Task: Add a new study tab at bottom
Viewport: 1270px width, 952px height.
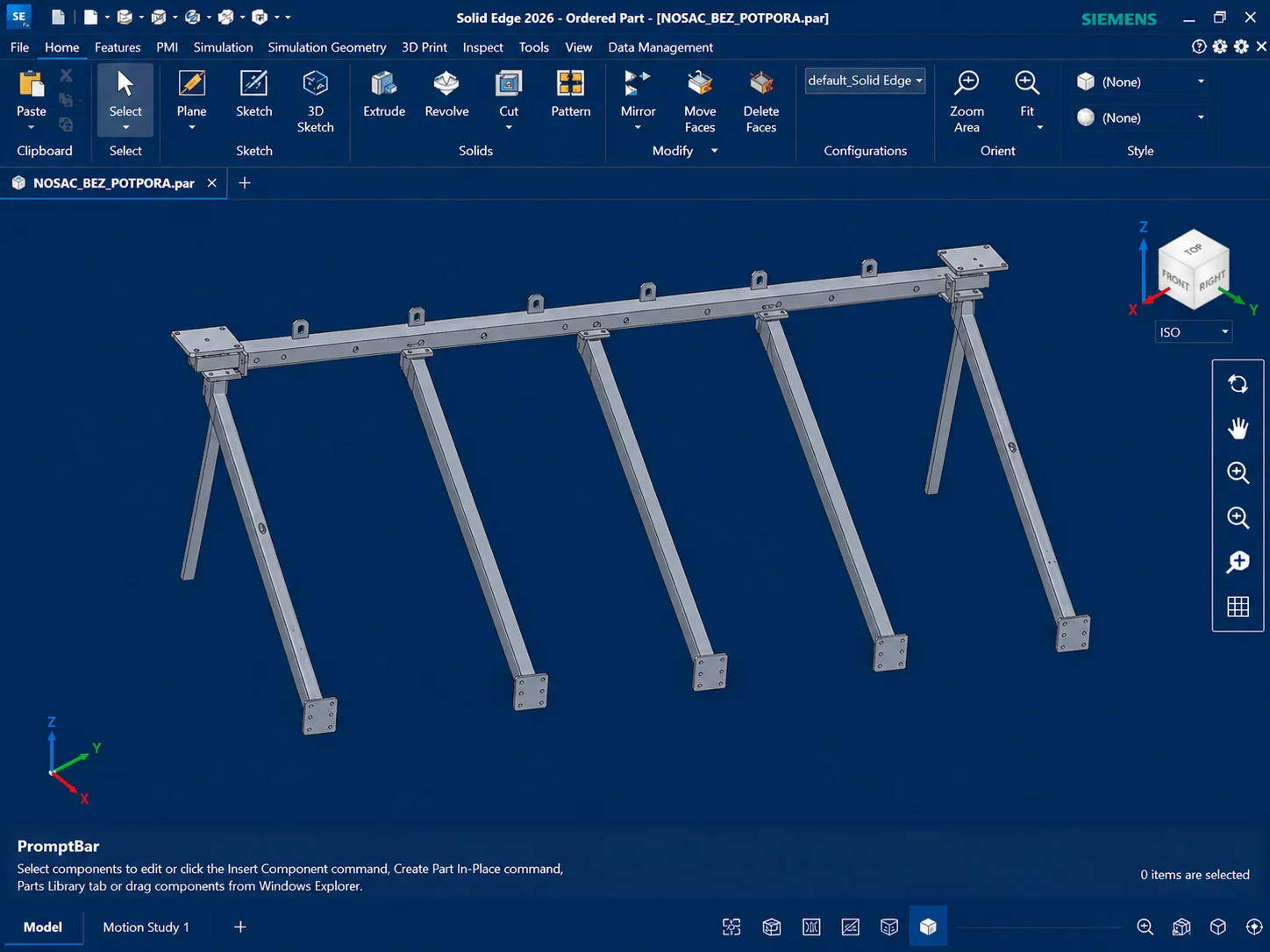Action: tap(240, 927)
